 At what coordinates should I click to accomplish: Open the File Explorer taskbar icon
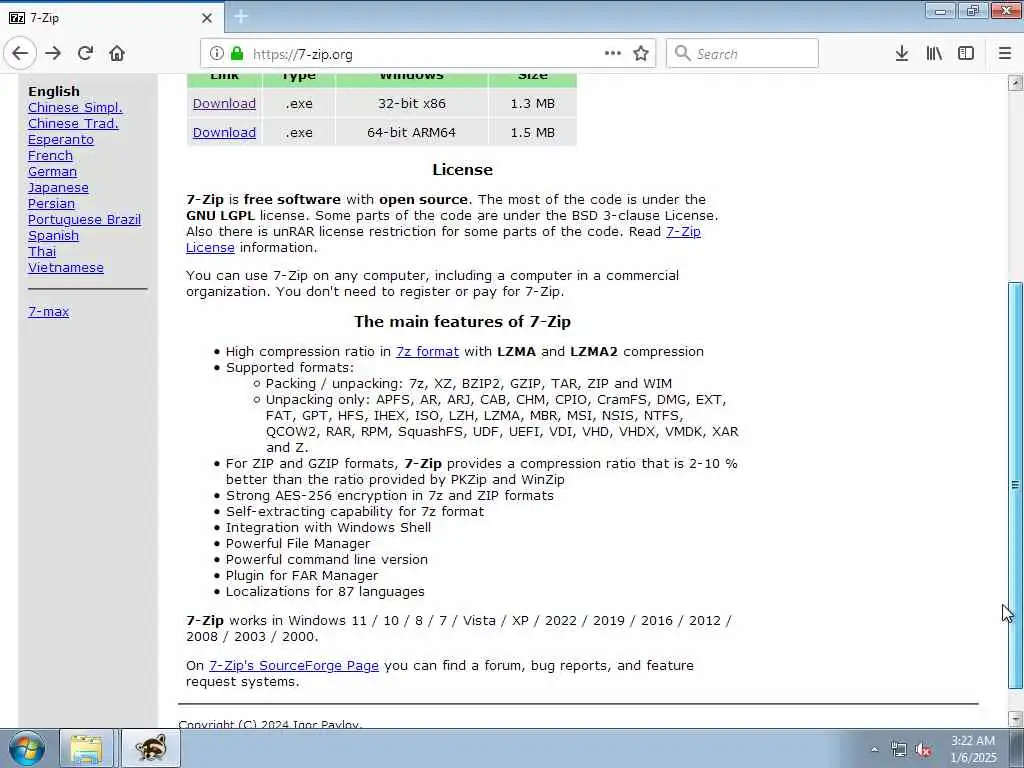[x=86, y=748]
